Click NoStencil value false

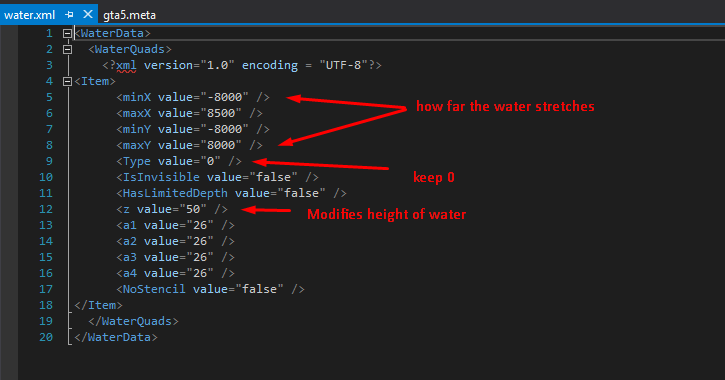coord(210,289)
